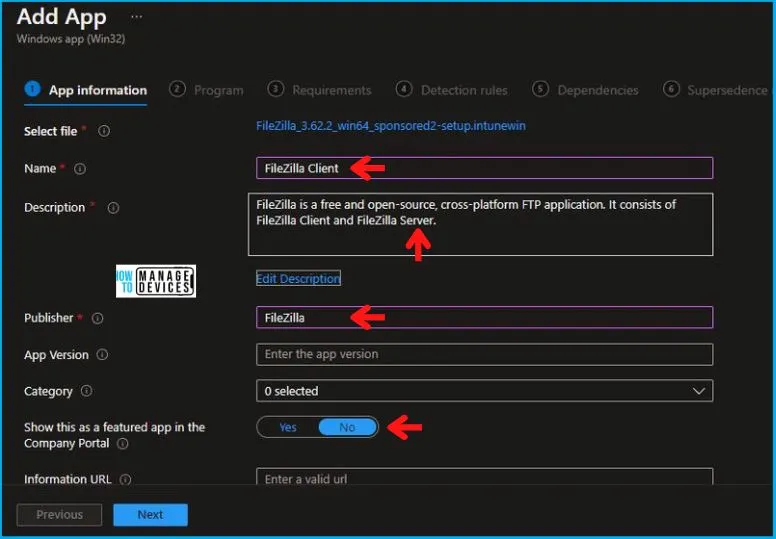Show info tooltip for Publisher field

(97, 318)
